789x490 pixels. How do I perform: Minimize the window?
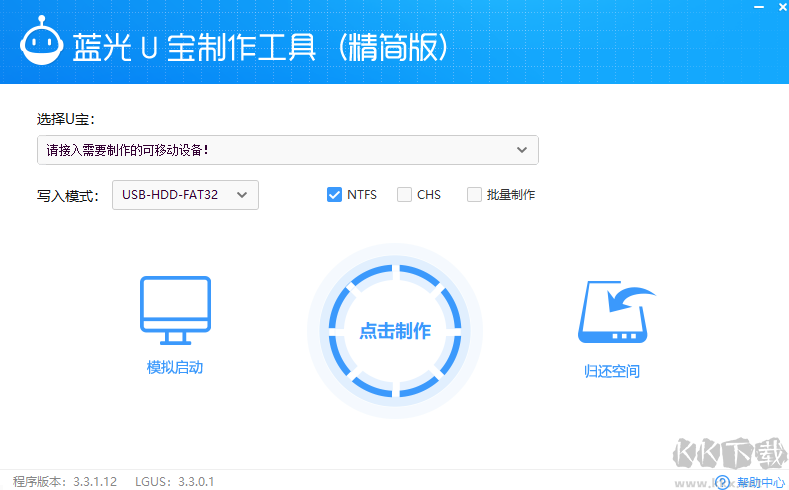click(x=758, y=8)
